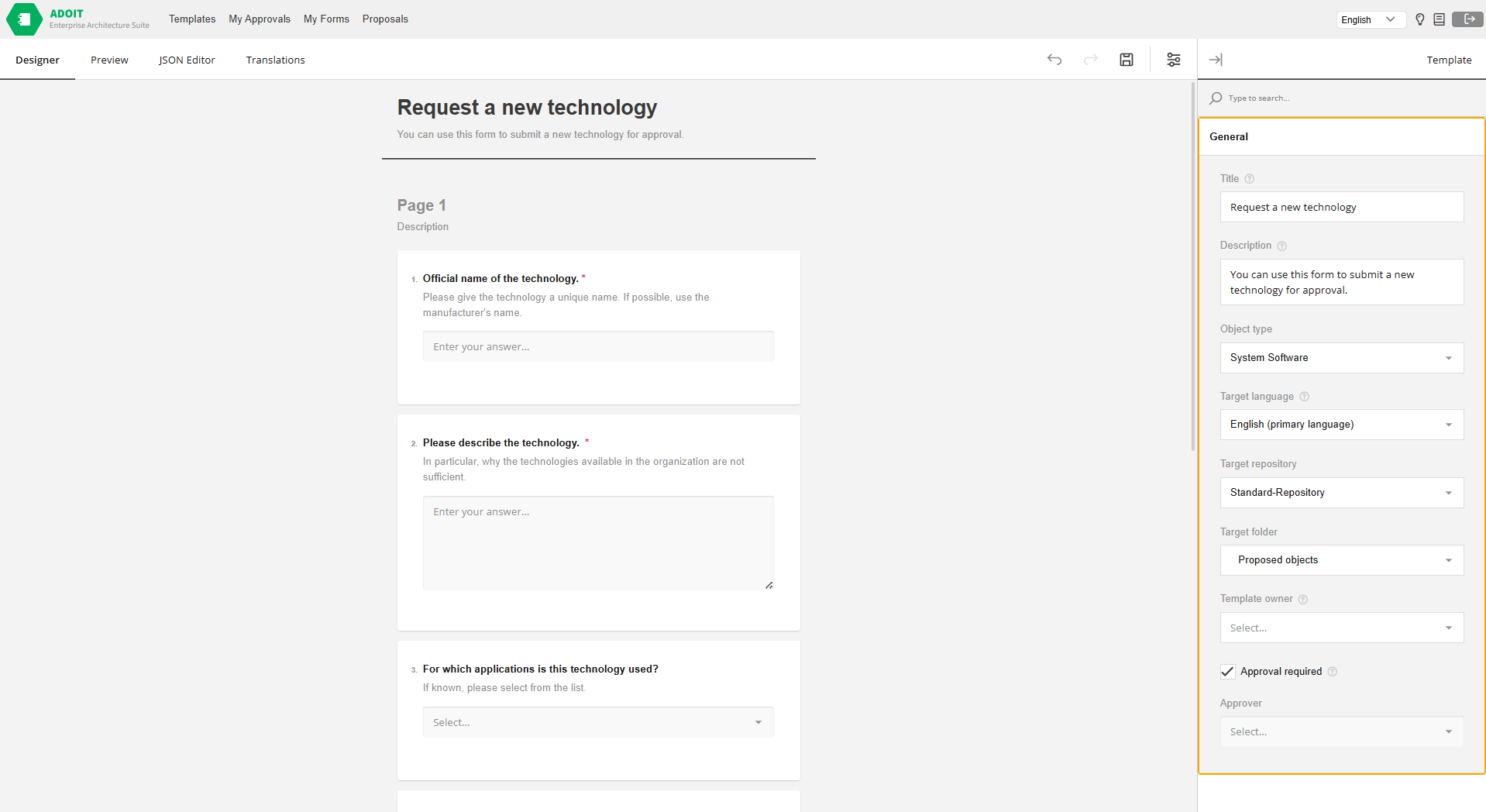1486x812 pixels.
Task: Open the form settings sliders icon
Action: [1174, 60]
